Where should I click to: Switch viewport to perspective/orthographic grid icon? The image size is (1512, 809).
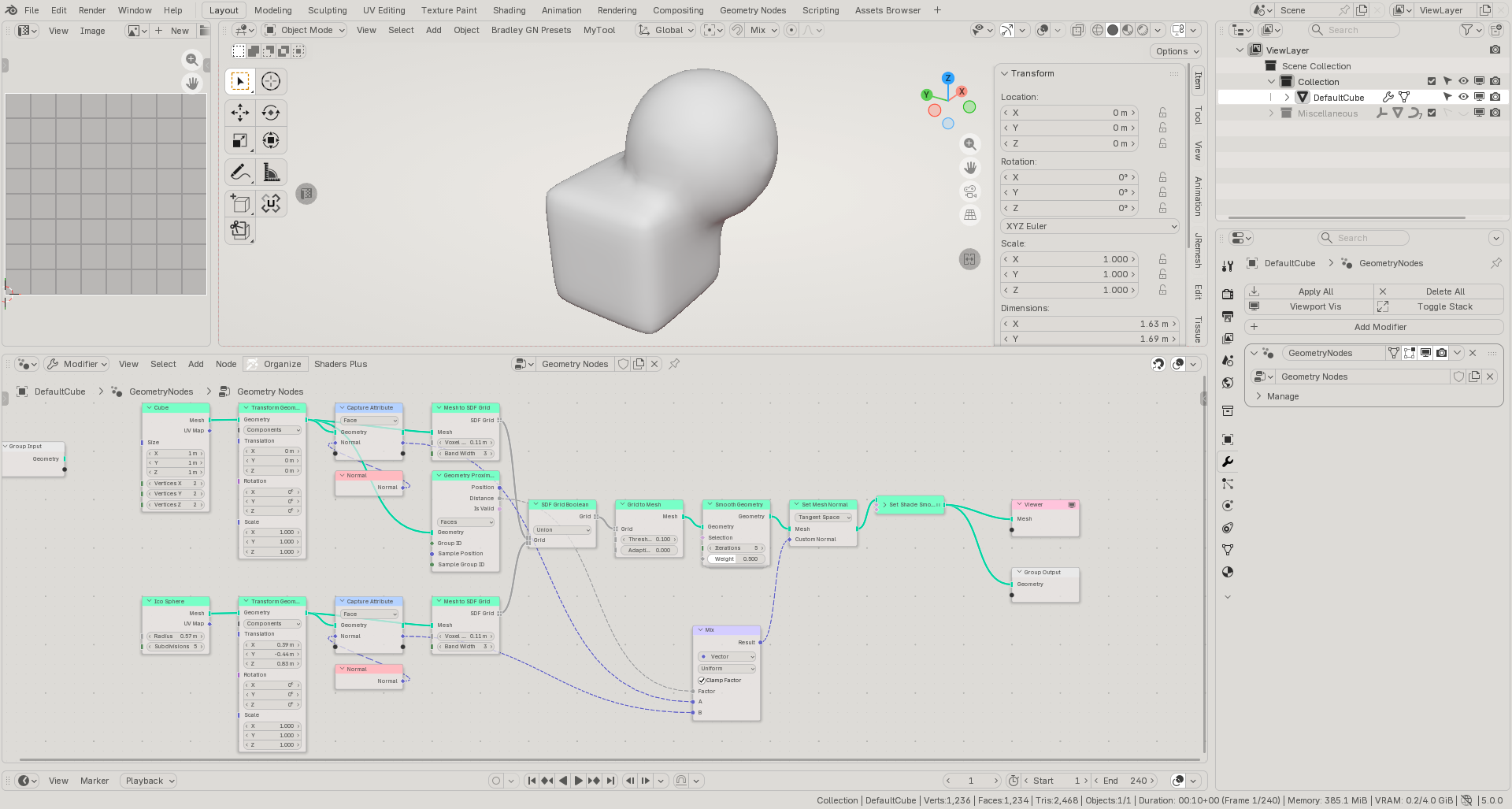coord(970,215)
